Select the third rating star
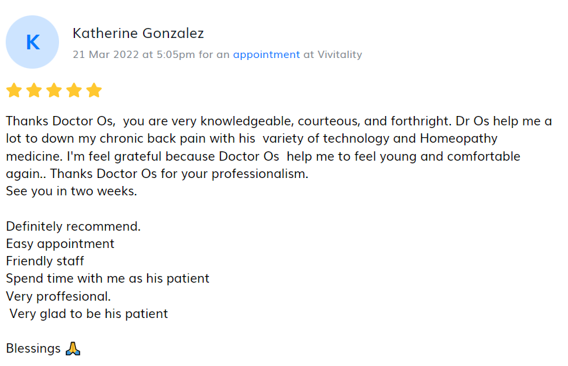Viewport: 568px width, 366px height. click(54, 90)
